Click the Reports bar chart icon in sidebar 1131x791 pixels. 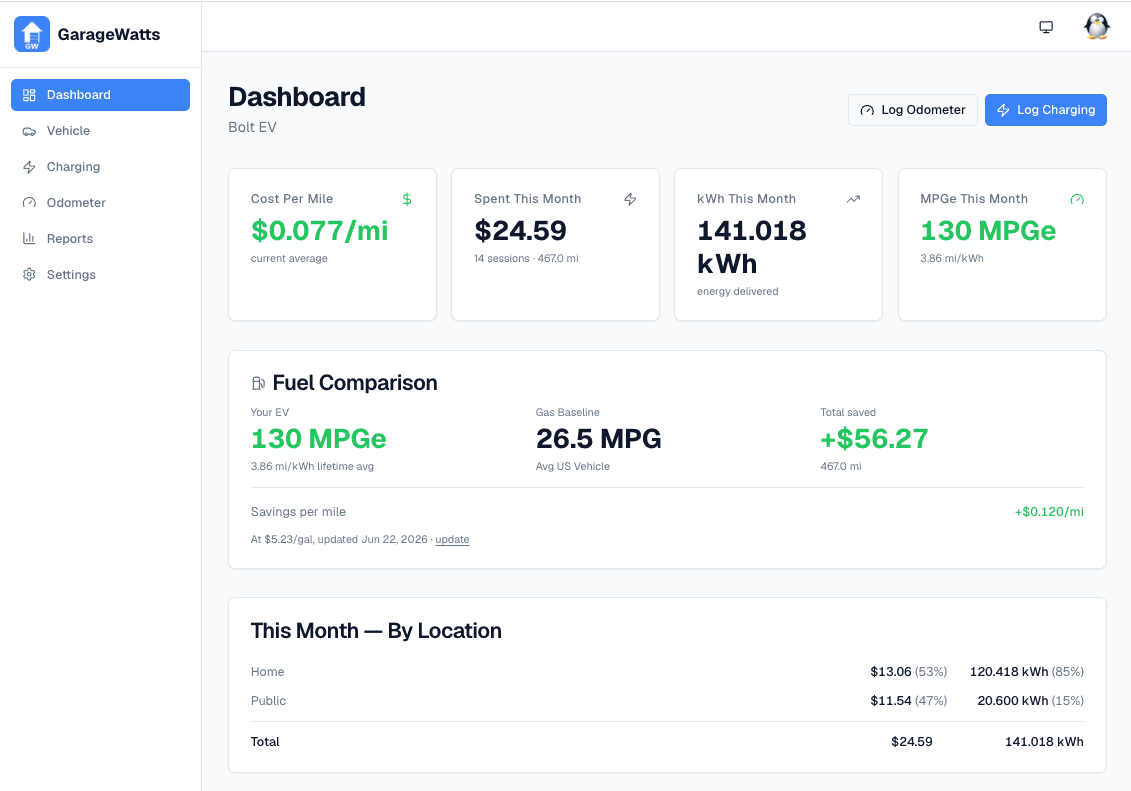(29, 239)
